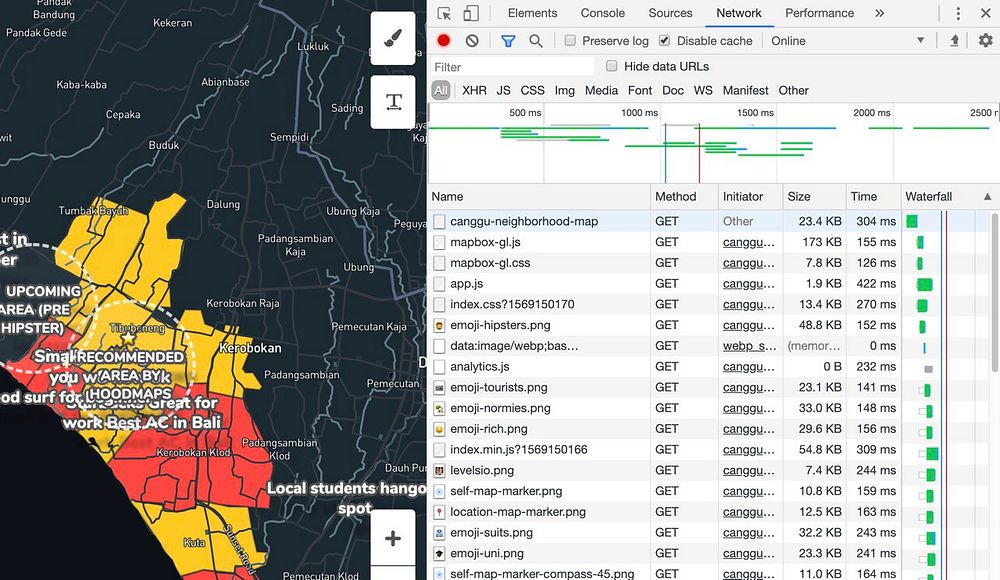Select the paintbrush draw tool on map
The image size is (1000, 580).
[393, 39]
